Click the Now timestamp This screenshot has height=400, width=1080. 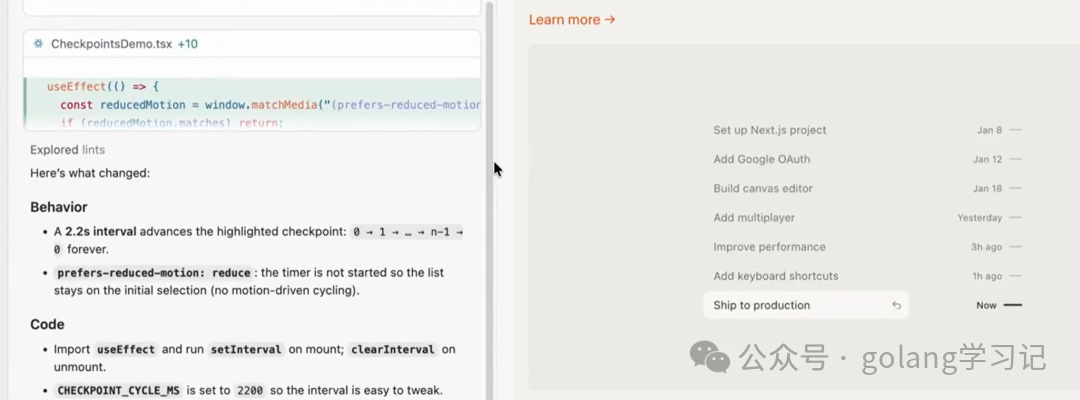tap(986, 305)
